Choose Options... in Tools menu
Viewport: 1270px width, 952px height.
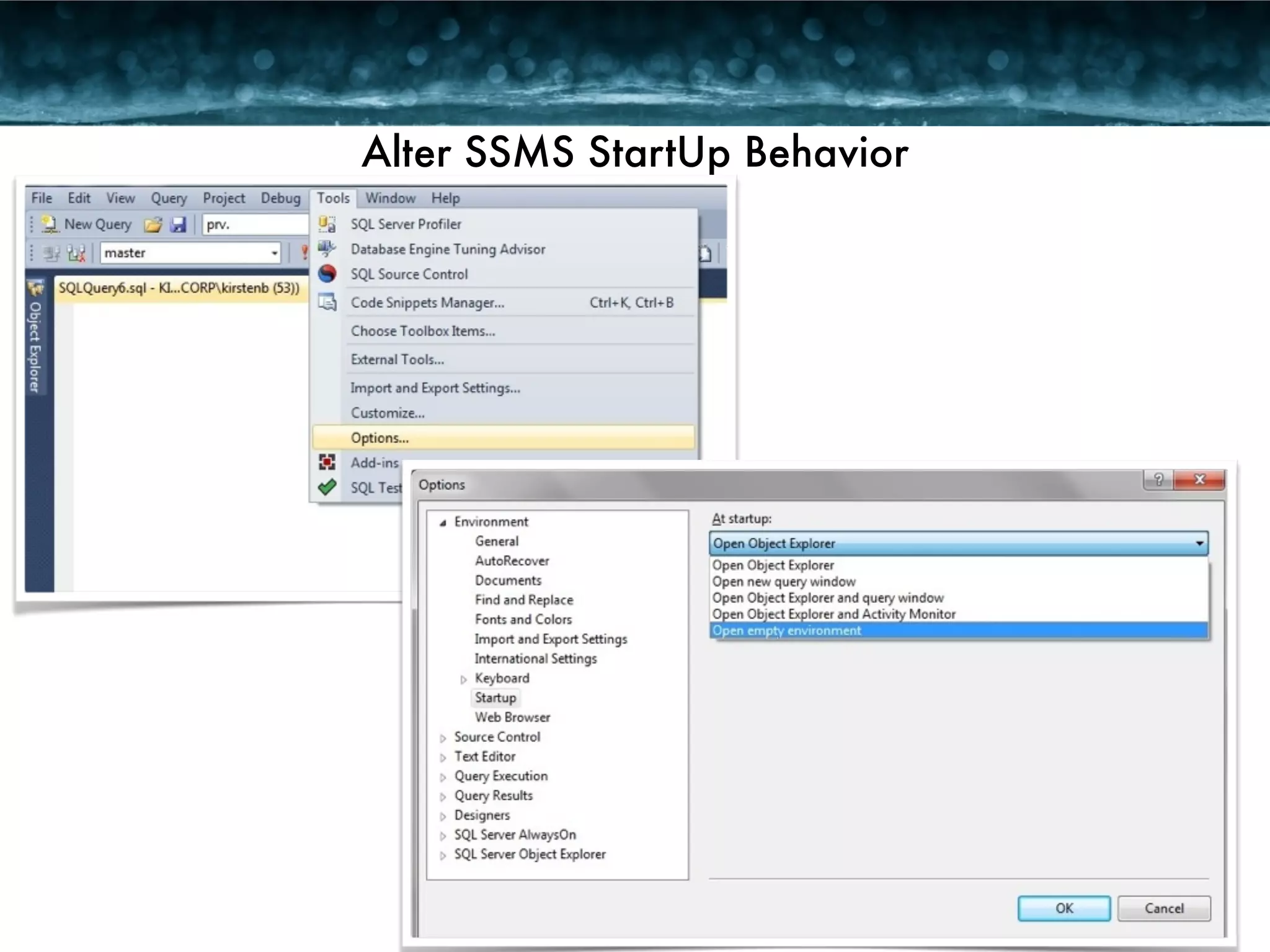coord(380,438)
